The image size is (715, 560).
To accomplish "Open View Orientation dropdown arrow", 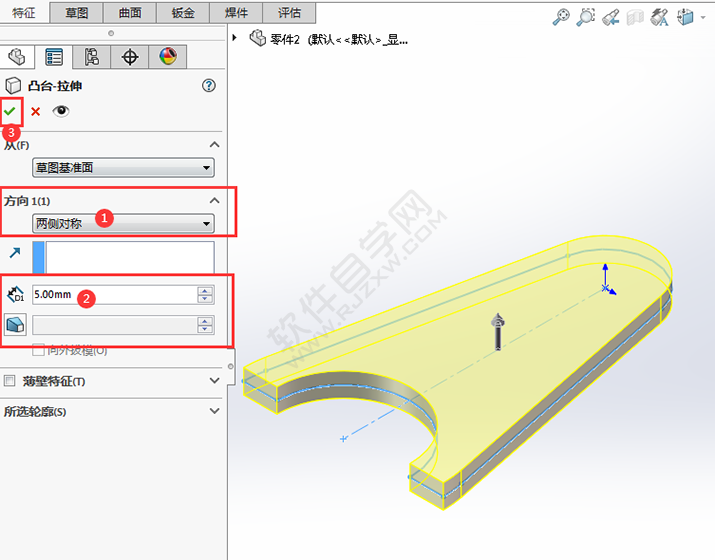I will pos(703,17).
